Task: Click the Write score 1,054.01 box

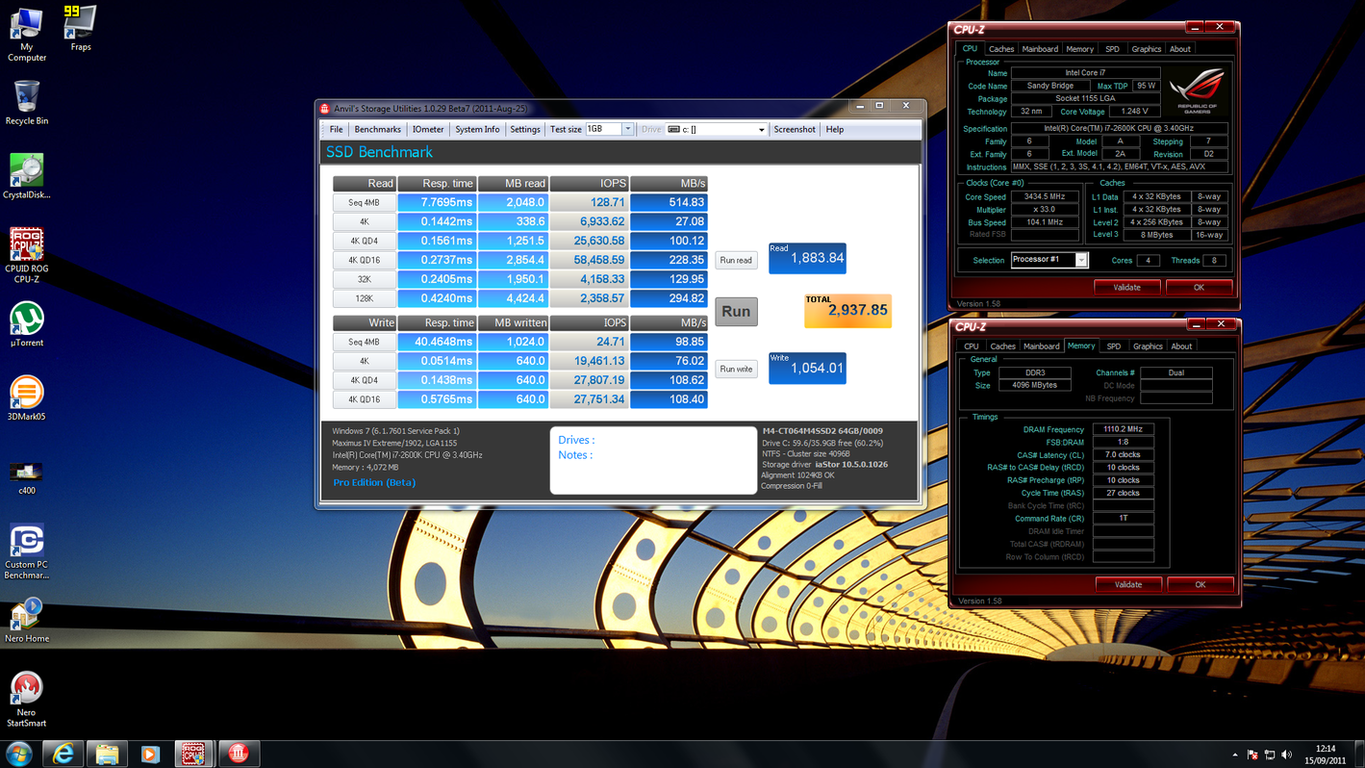Action: (807, 368)
